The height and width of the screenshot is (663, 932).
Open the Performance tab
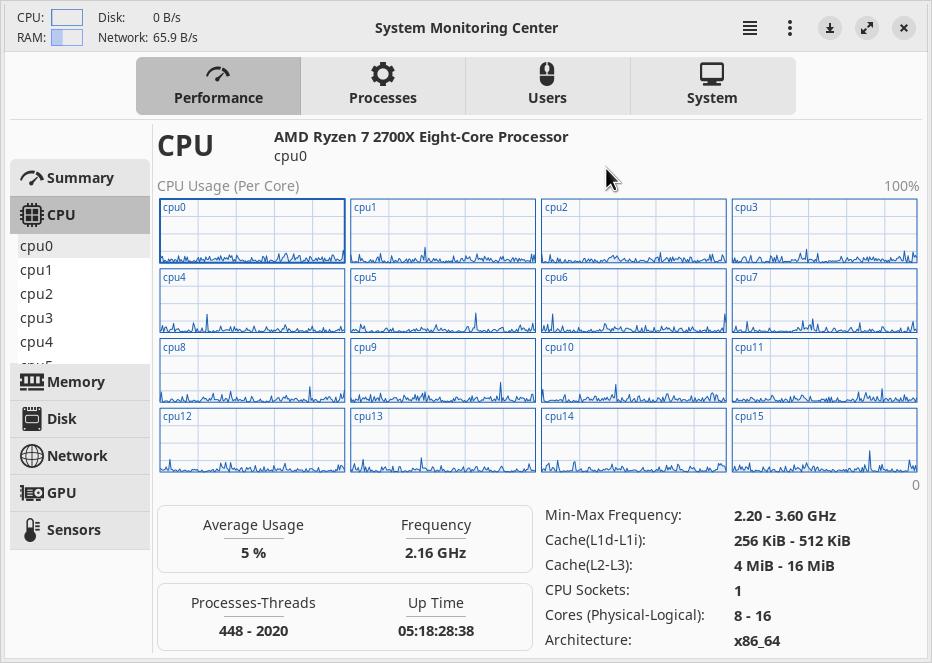pos(218,85)
